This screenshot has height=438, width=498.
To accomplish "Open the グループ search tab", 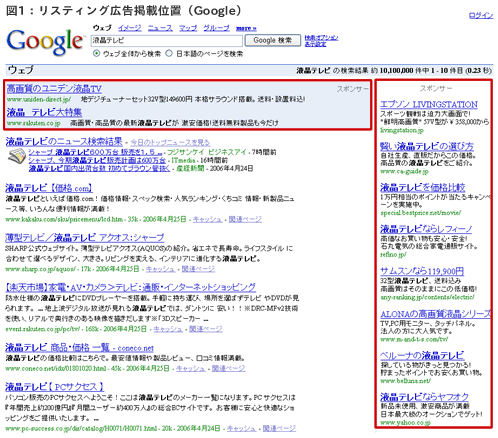I will [x=217, y=28].
